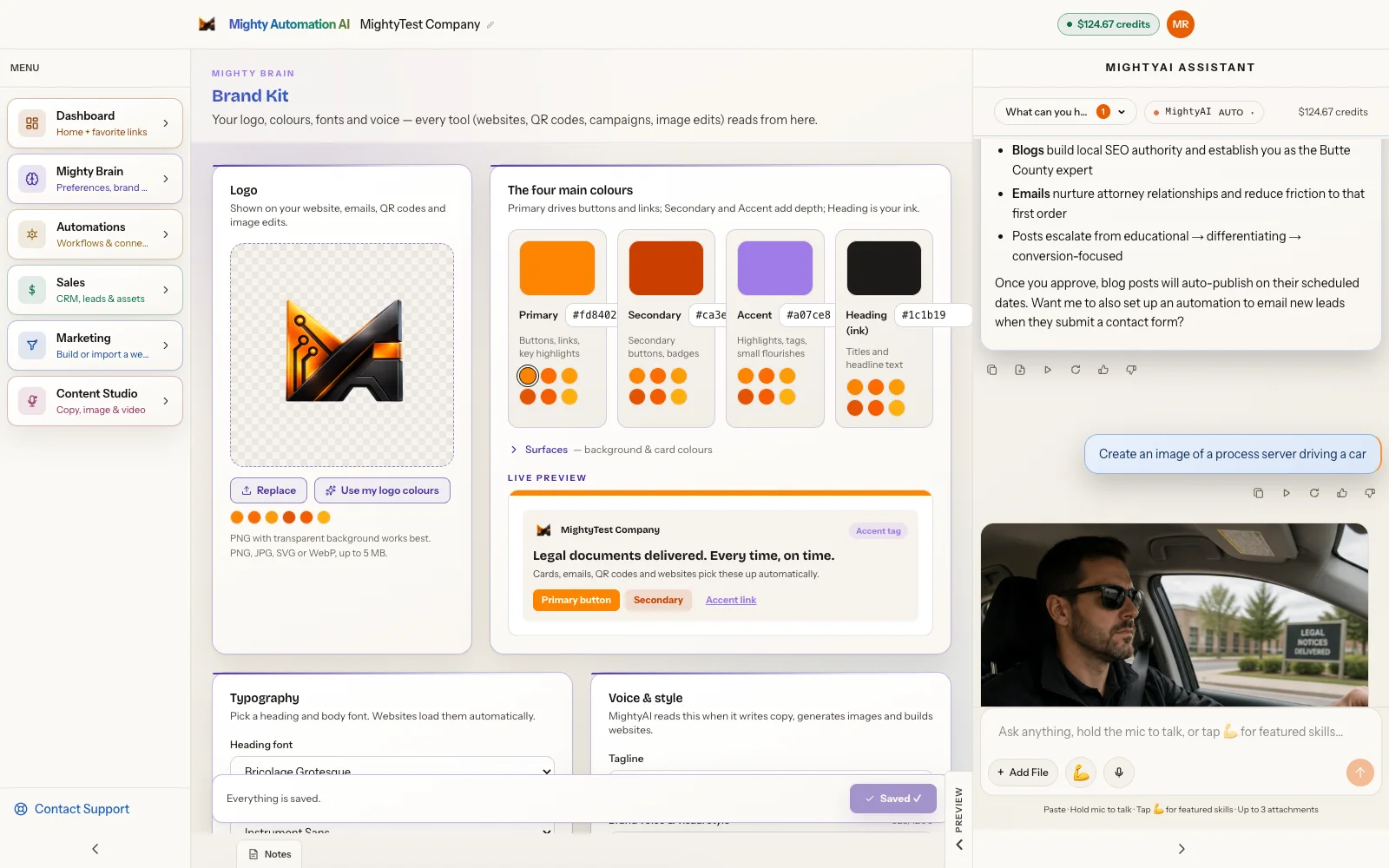Click the Mighty Automation AI logo icon
This screenshot has width=1389, height=868.
coord(207,24)
